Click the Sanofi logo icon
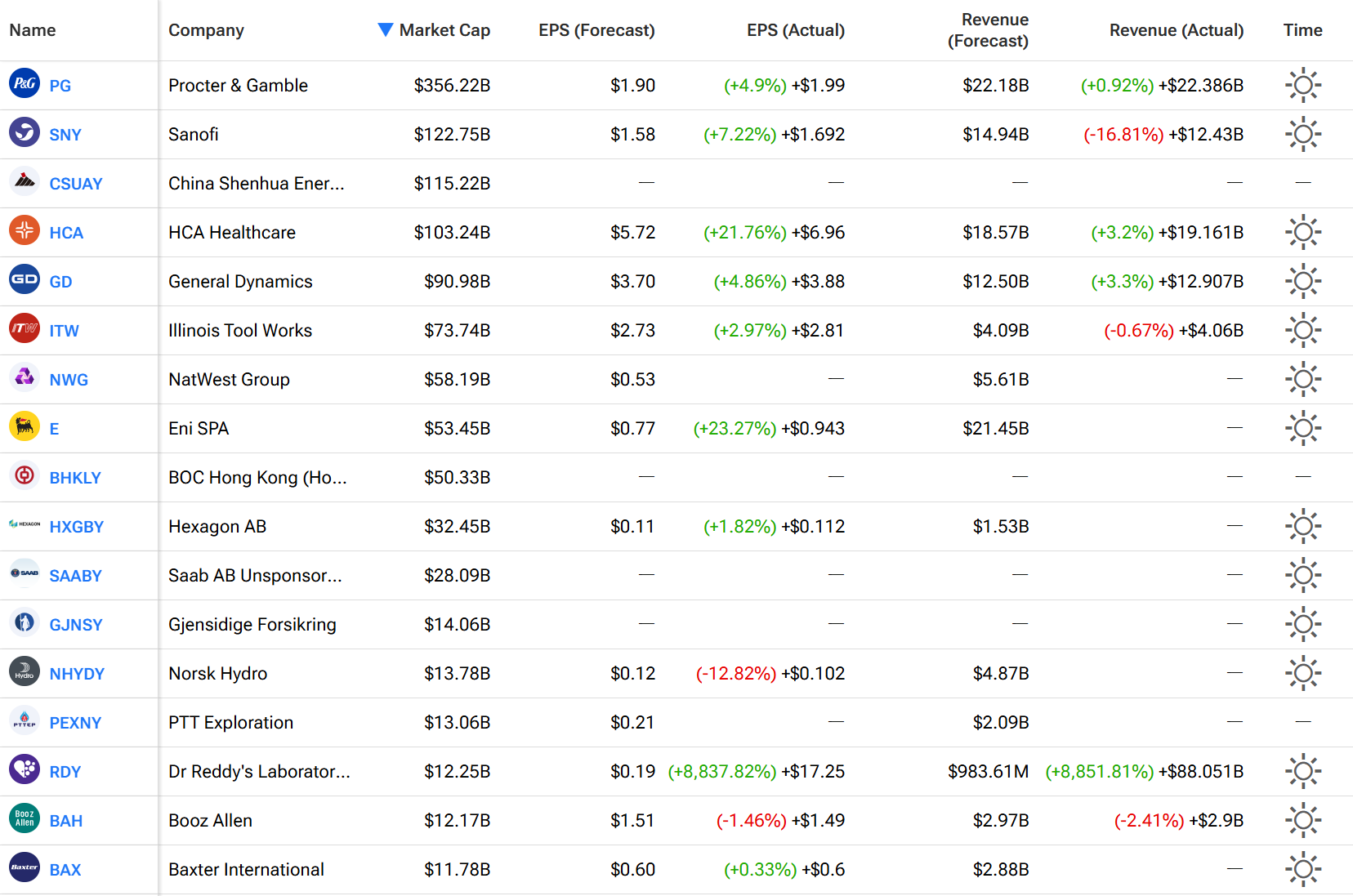This screenshot has width=1353, height=896. 25,132
